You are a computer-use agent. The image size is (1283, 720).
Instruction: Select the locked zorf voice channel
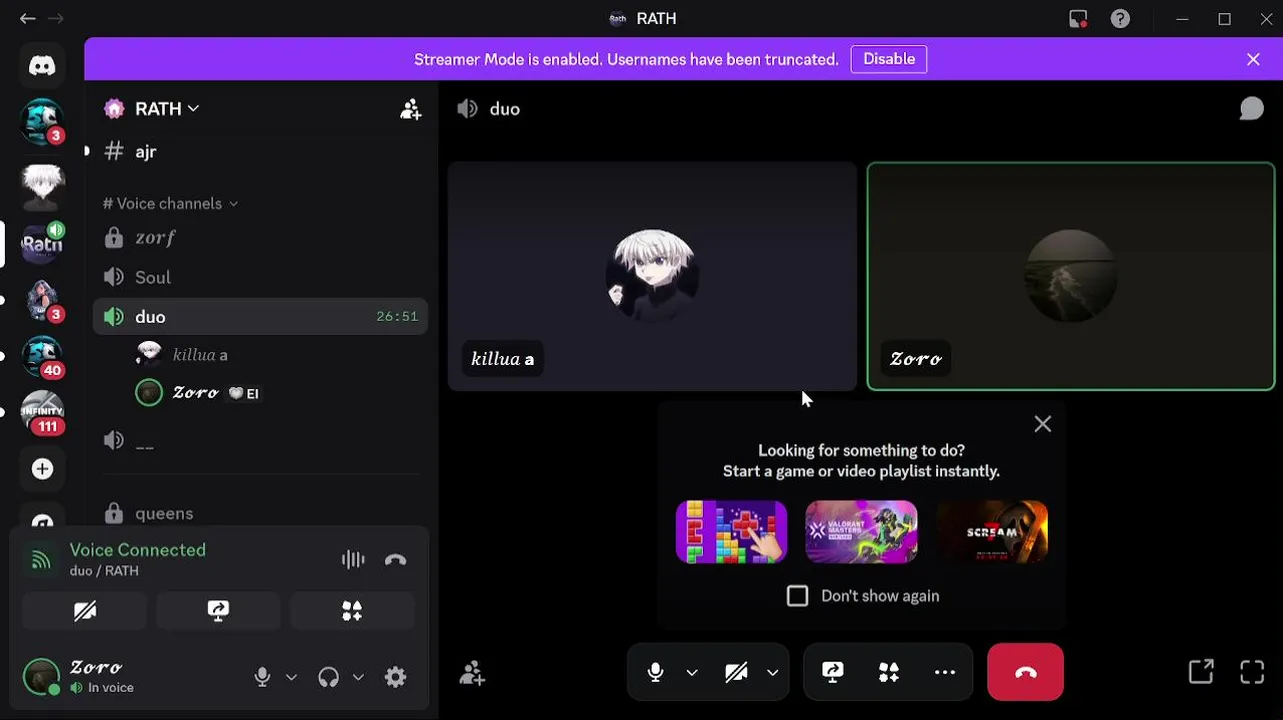click(x=260, y=238)
